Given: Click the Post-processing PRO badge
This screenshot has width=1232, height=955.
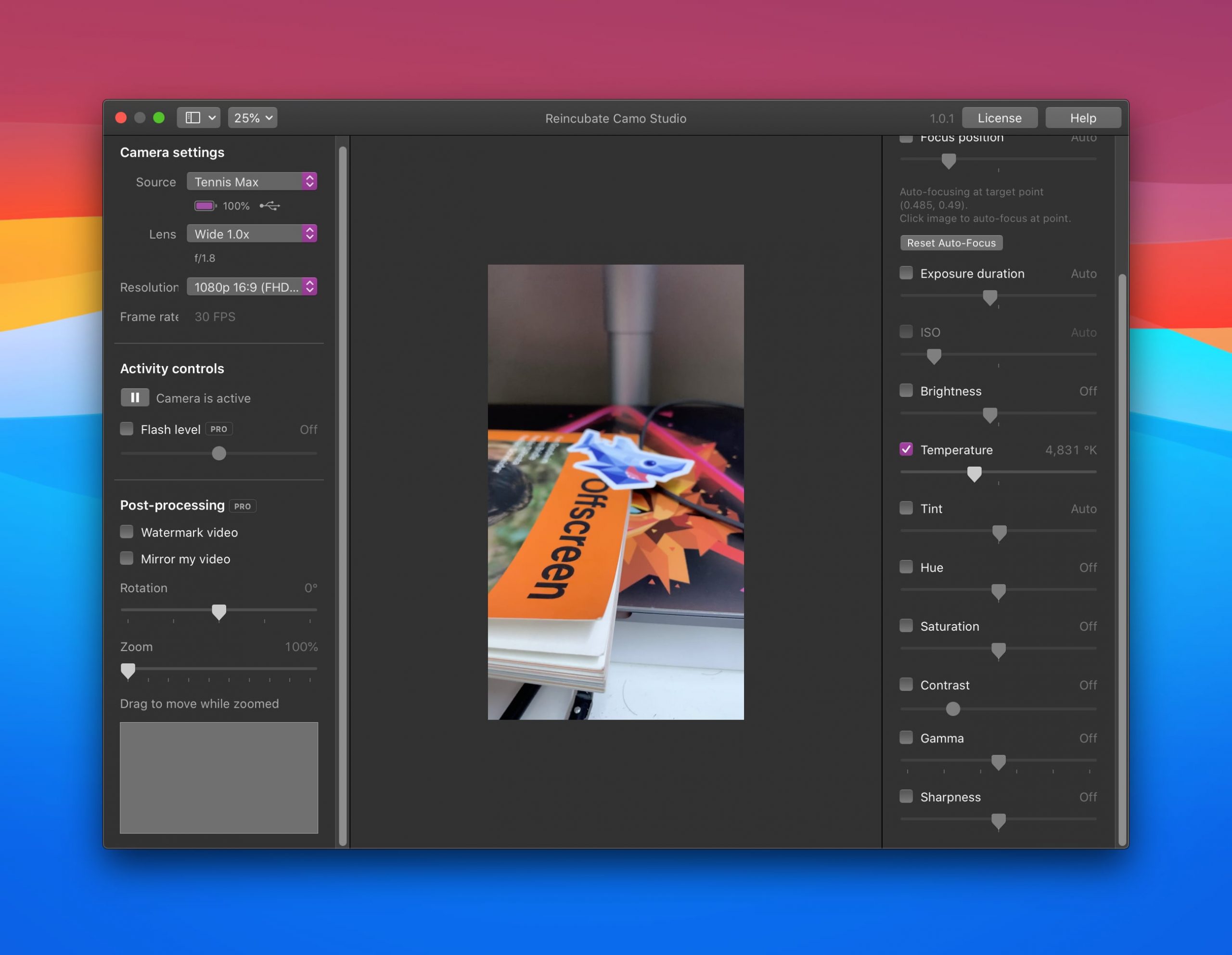Looking at the screenshot, I should (243, 506).
